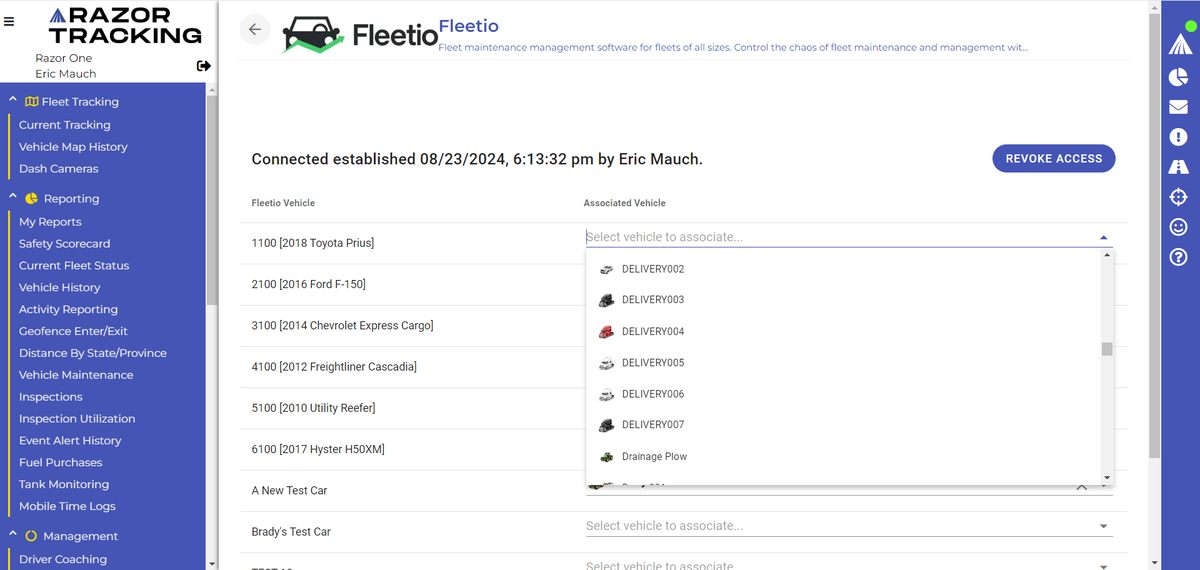
Task: Click the DELIVERY006 vehicle icon
Action: 606,394
